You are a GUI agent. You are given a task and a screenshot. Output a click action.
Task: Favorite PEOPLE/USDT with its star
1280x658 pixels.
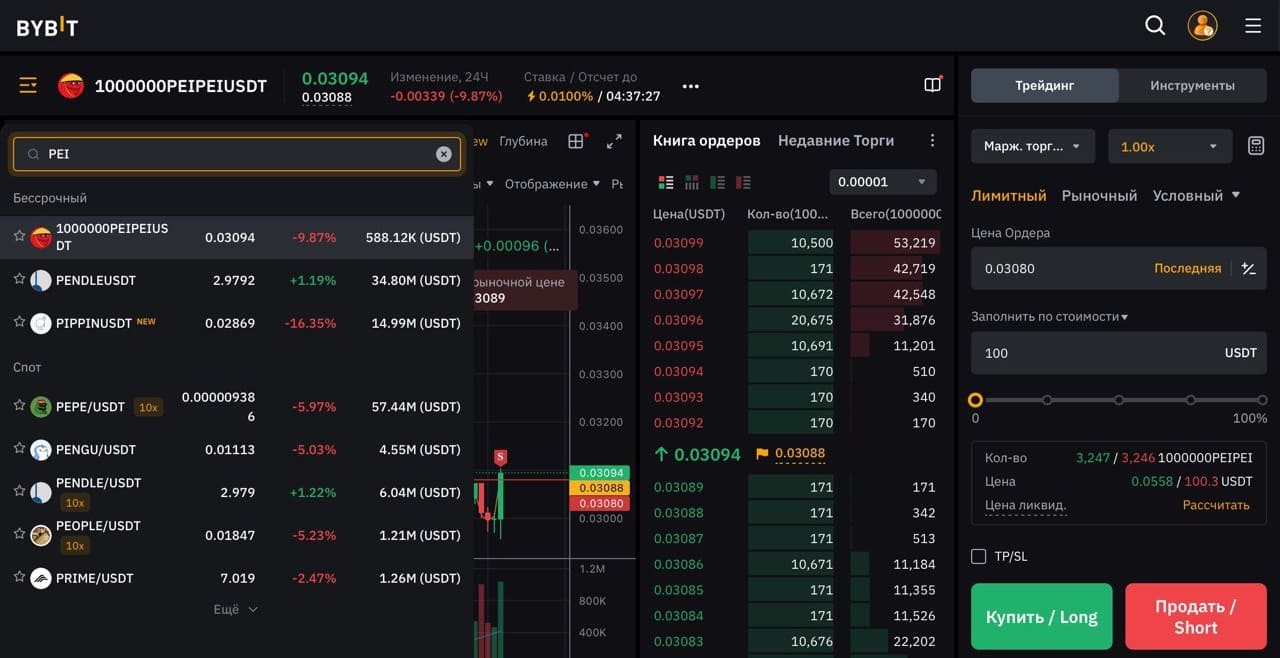(x=19, y=533)
